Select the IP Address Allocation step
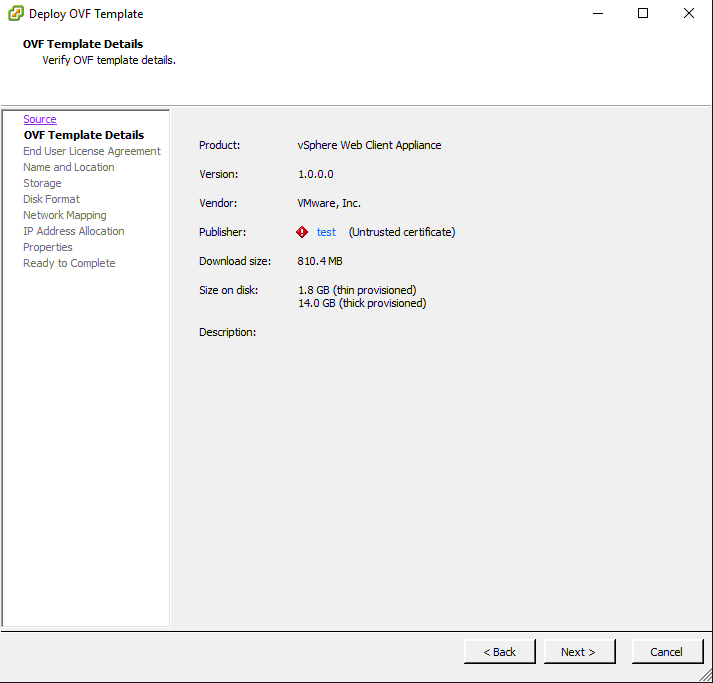The height and width of the screenshot is (683, 713). tap(74, 231)
